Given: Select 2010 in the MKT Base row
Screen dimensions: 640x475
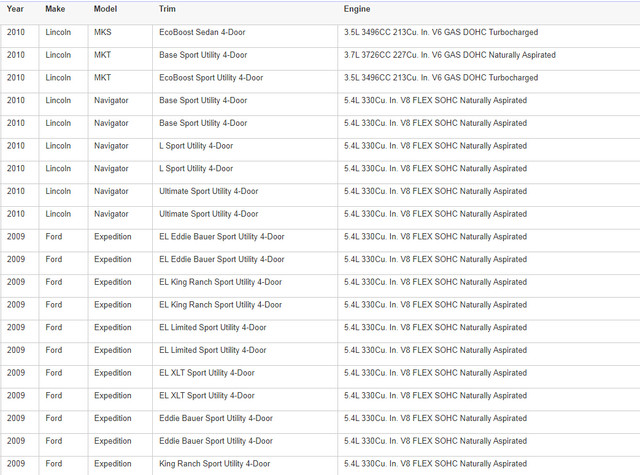Looking at the screenshot, I should click(16, 55).
